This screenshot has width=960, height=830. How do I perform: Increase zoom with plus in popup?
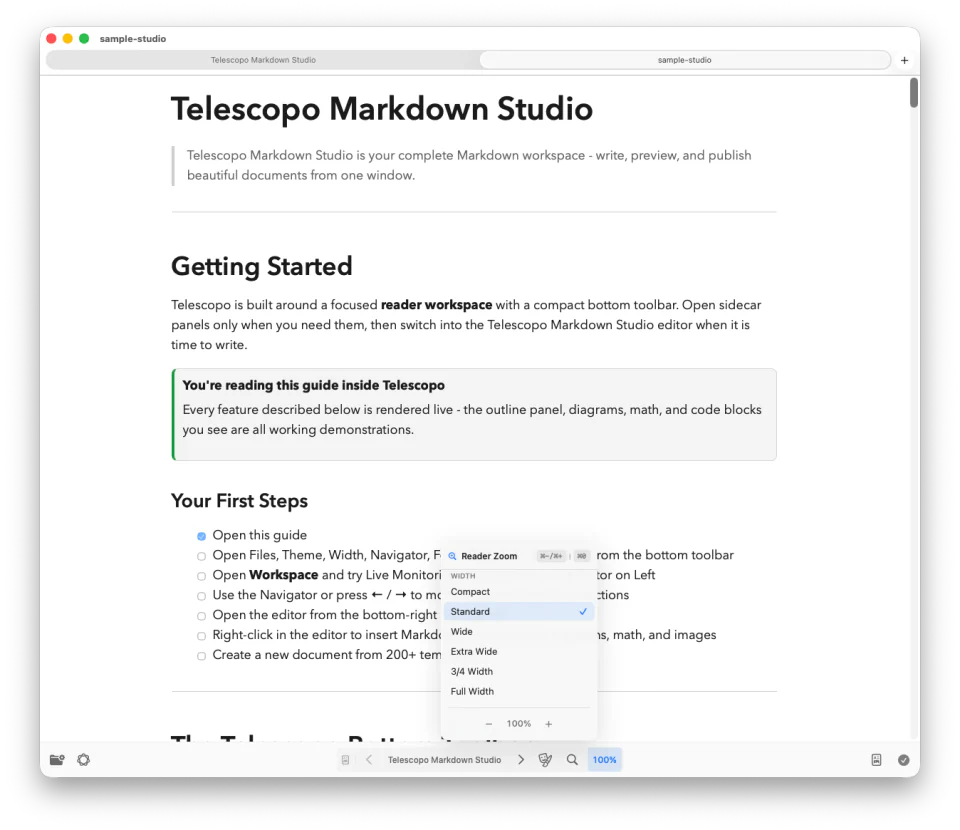pos(549,723)
